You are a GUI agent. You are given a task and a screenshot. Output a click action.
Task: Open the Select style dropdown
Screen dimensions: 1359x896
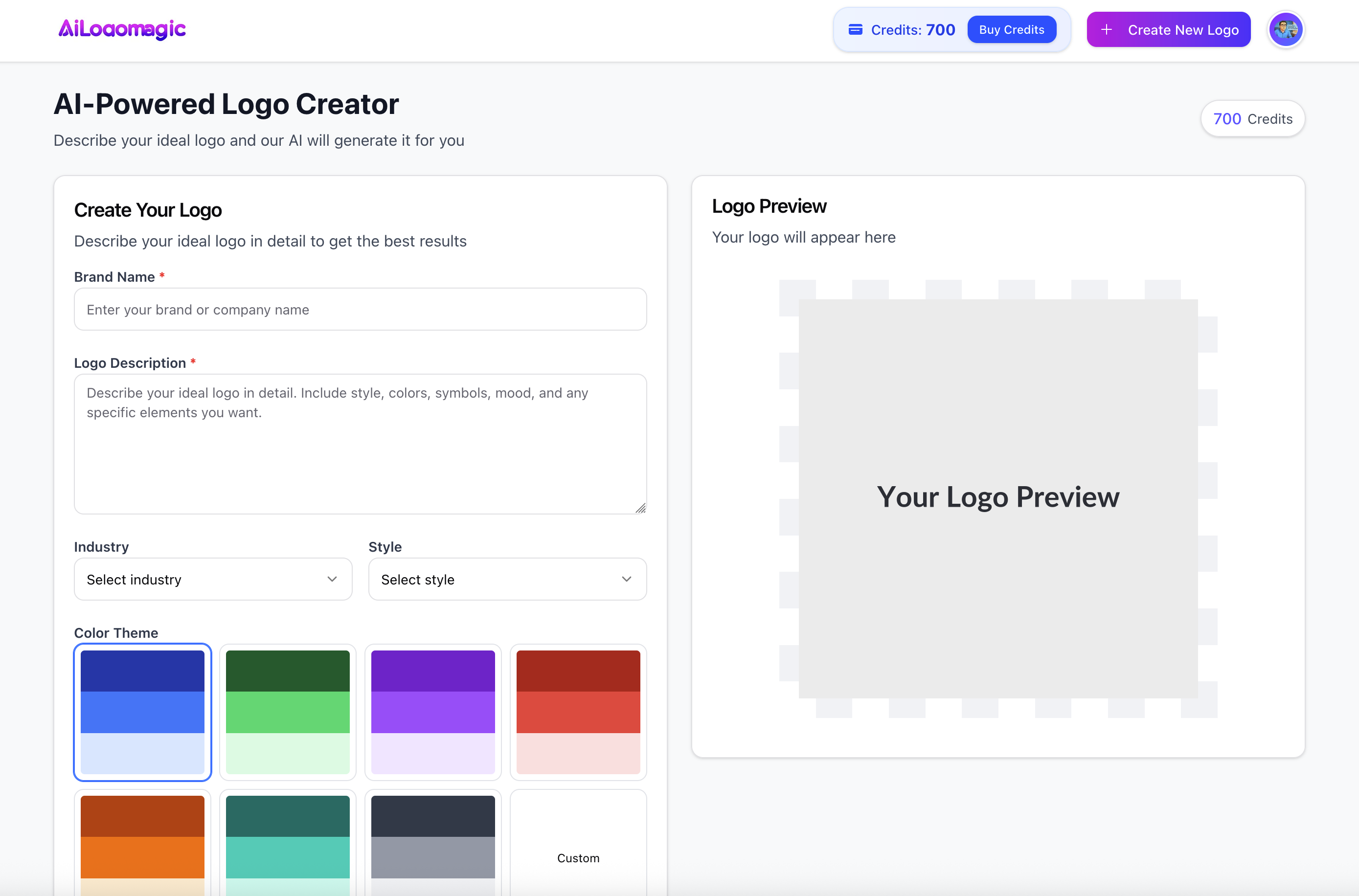click(507, 579)
